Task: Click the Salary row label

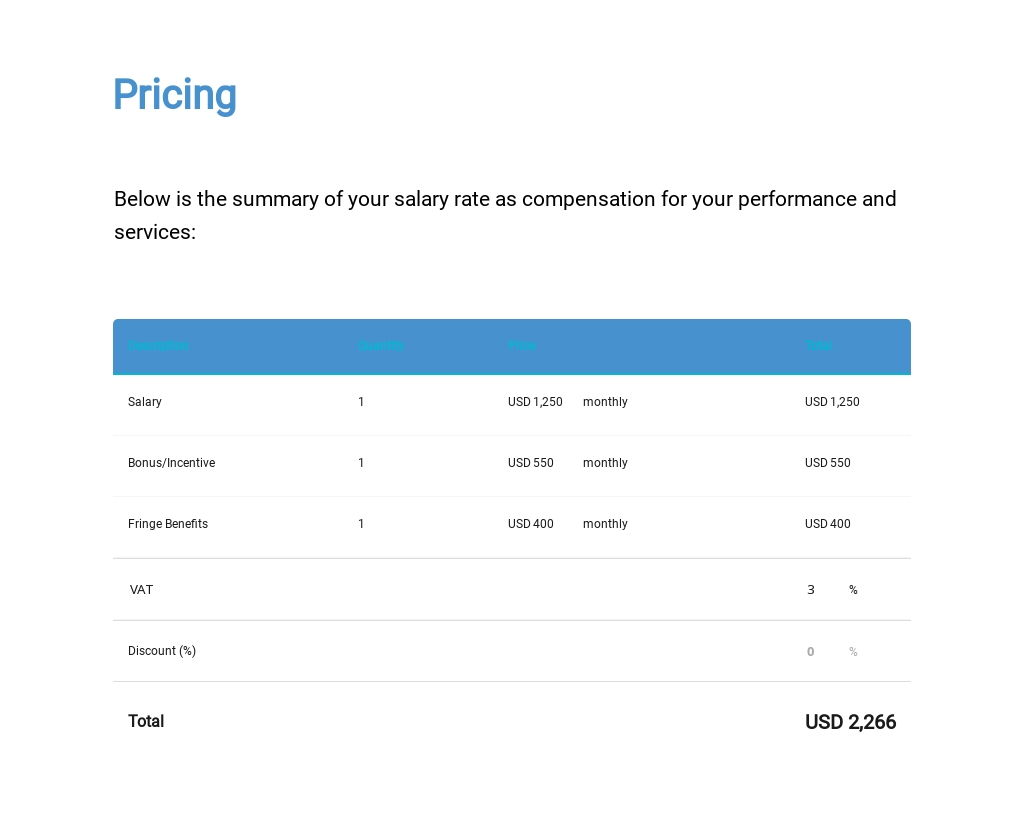Action: point(145,402)
